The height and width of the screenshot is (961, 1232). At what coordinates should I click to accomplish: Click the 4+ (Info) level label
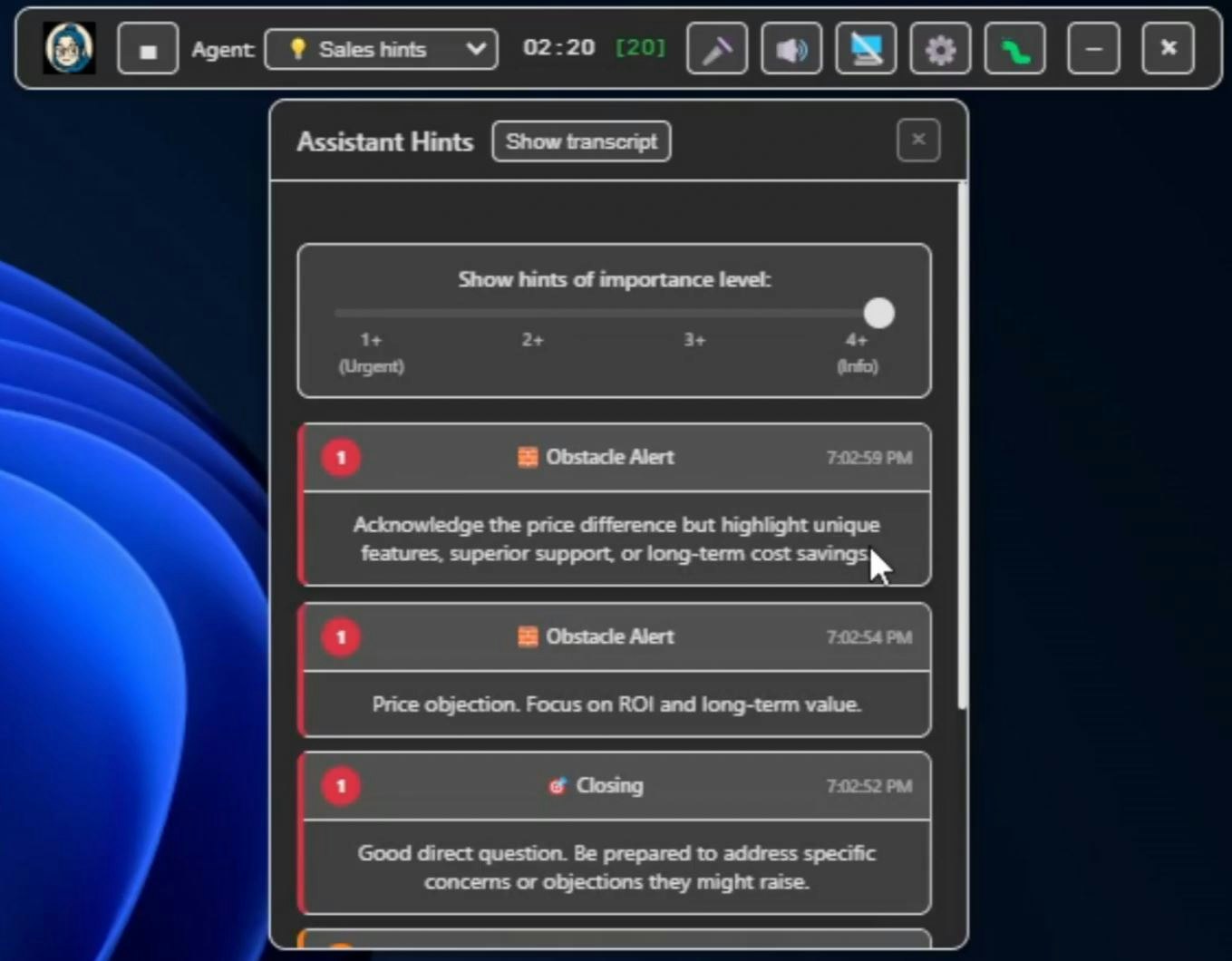pos(857,353)
